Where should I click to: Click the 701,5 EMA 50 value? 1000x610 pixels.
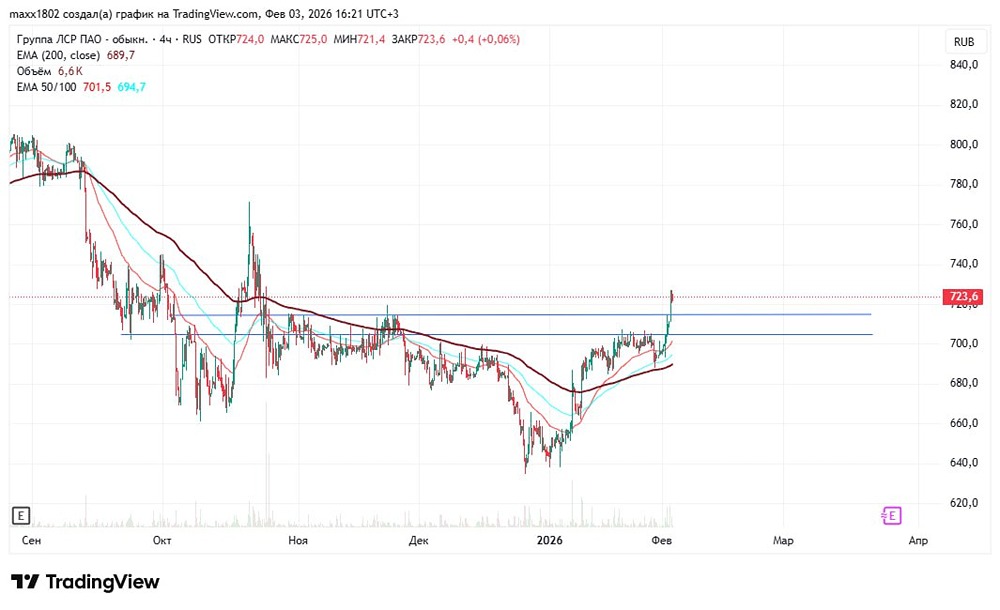coord(97,87)
